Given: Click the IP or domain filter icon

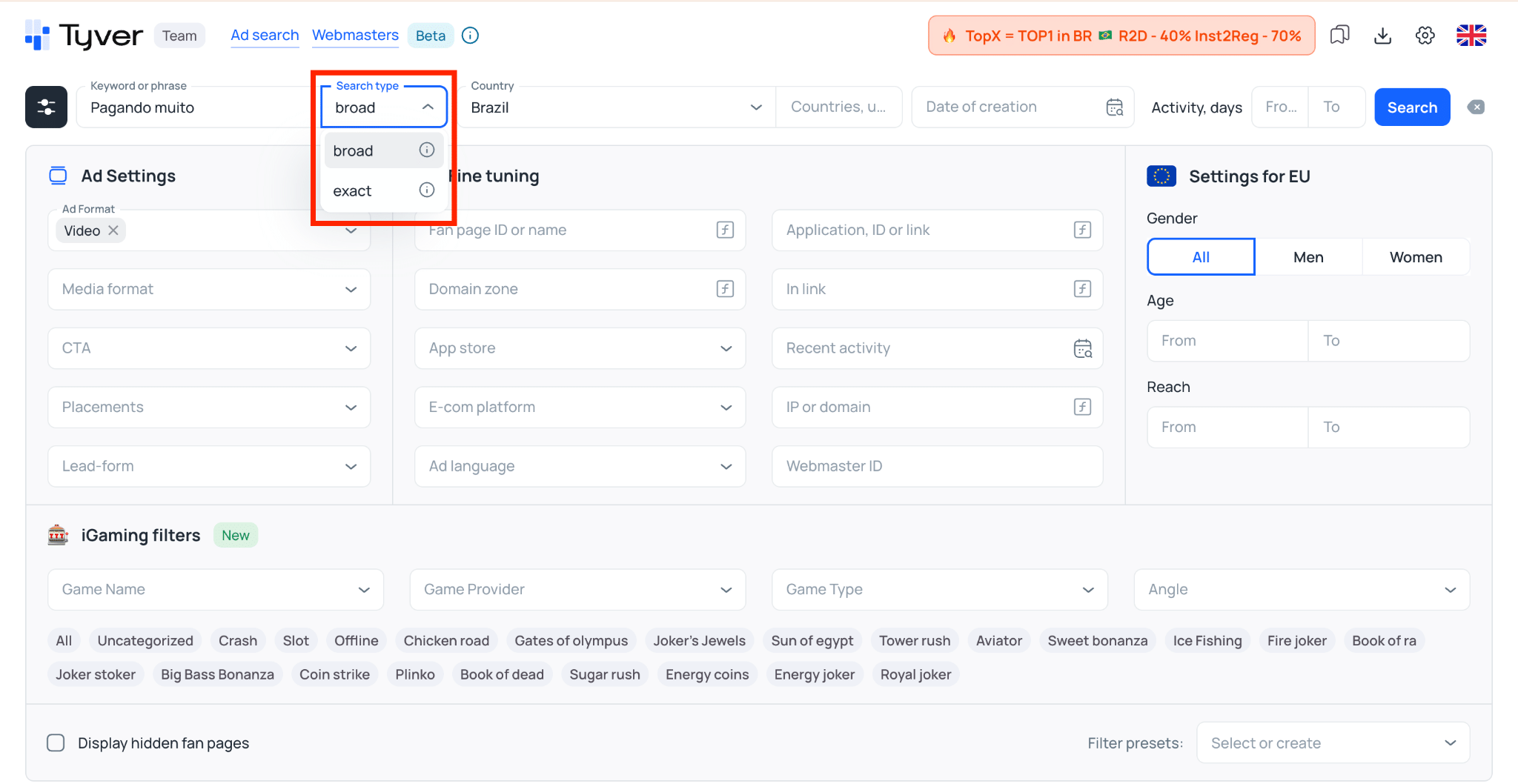Looking at the screenshot, I should click(x=1082, y=407).
